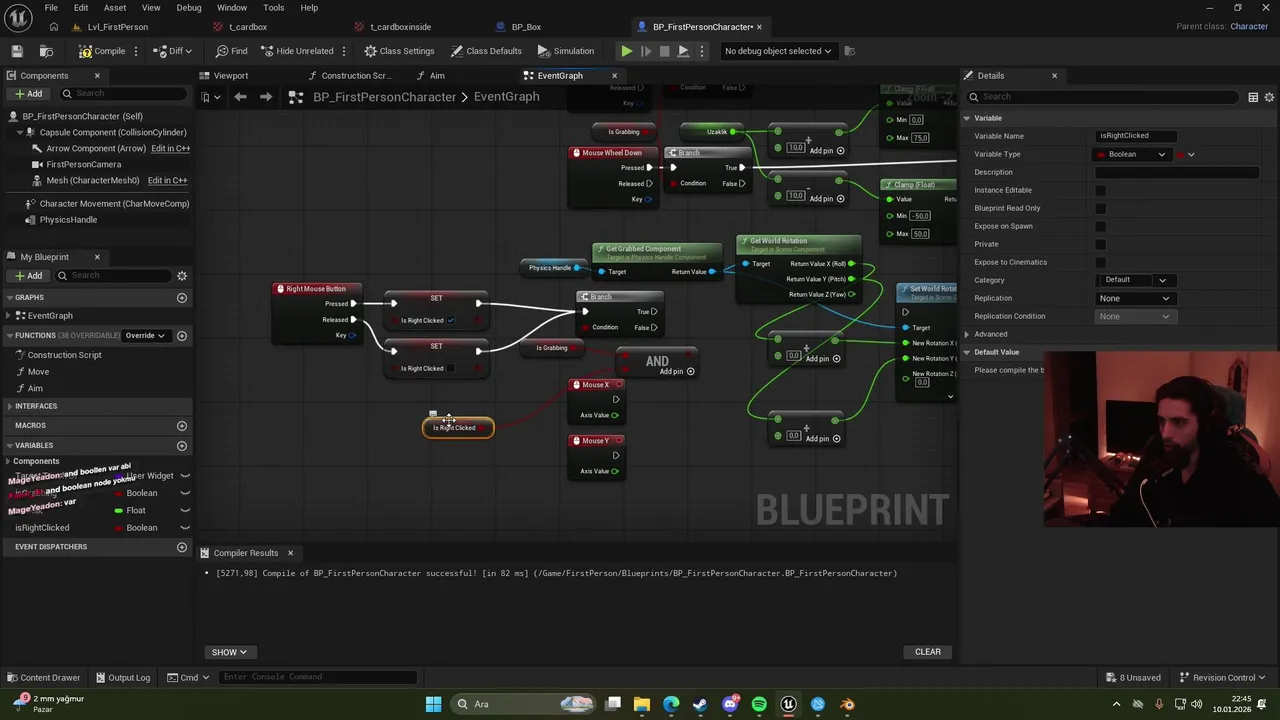Enable the Blueprint Read Only checkbox

click(x=1101, y=208)
